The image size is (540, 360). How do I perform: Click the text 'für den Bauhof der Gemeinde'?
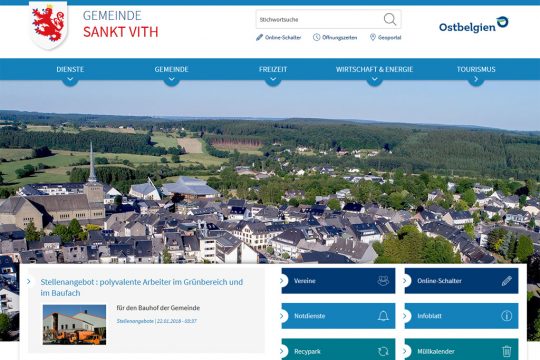(x=158, y=308)
